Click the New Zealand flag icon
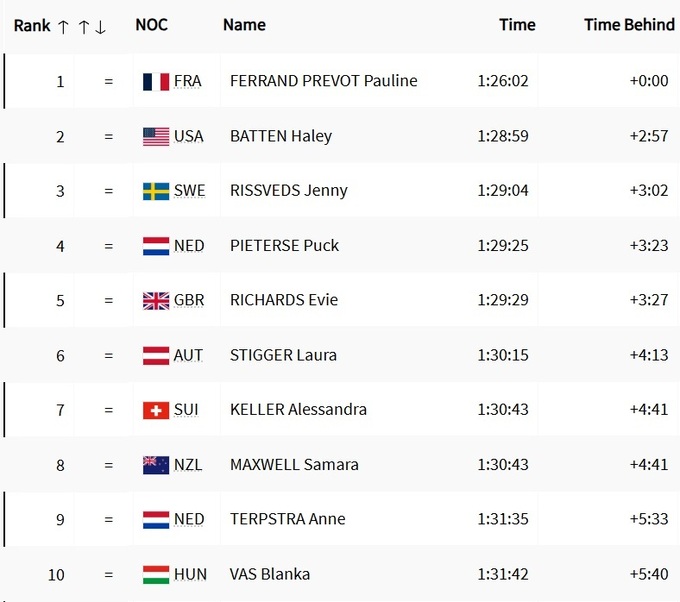 pos(156,465)
